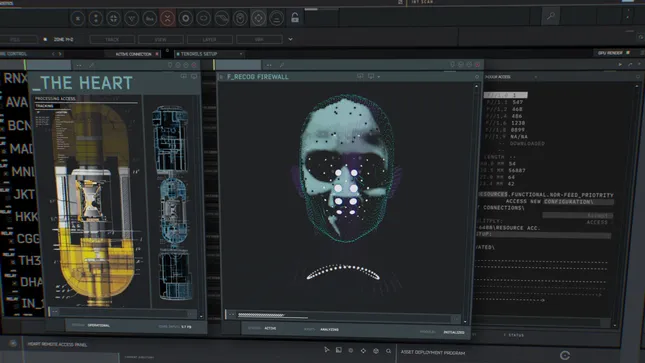Click the F_RECOG FIREWALL scrollbar up arrow
This screenshot has width=645, height=363.
(476, 86)
